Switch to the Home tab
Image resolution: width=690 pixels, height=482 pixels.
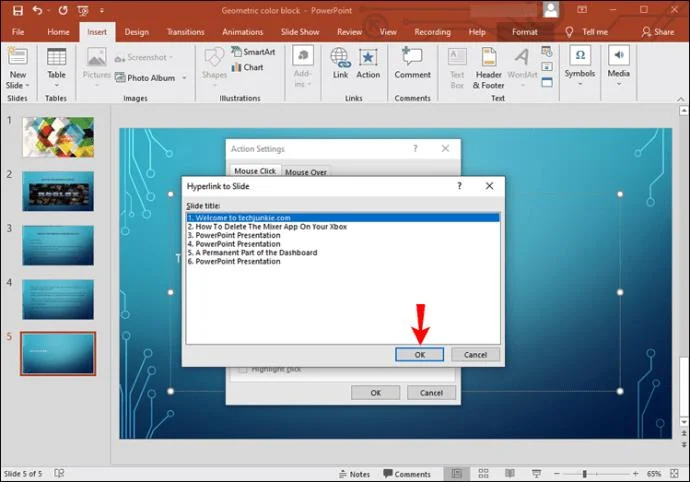click(x=58, y=32)
